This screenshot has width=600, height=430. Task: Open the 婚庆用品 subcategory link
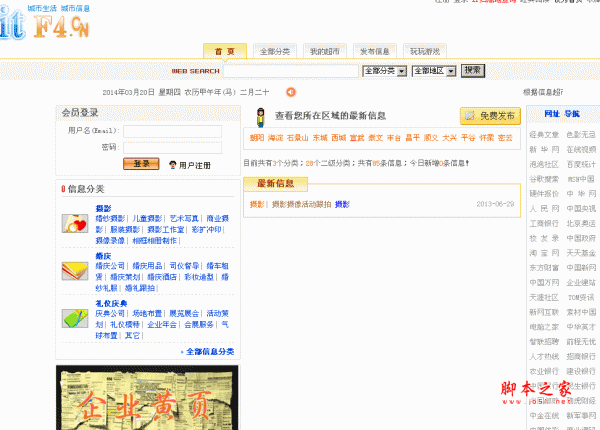point(147,266)
